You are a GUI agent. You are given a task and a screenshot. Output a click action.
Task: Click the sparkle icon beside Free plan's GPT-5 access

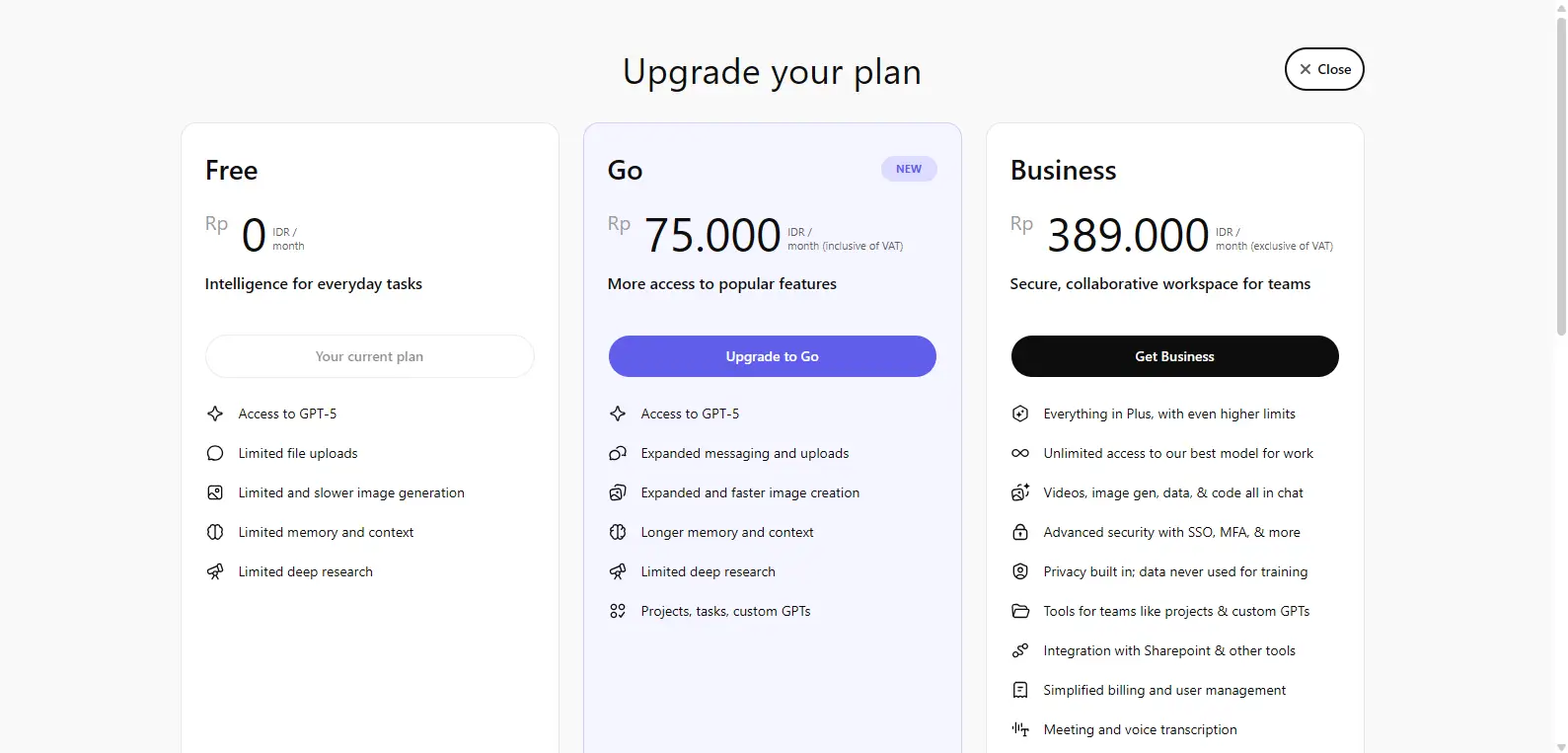[x=215, y=414]
